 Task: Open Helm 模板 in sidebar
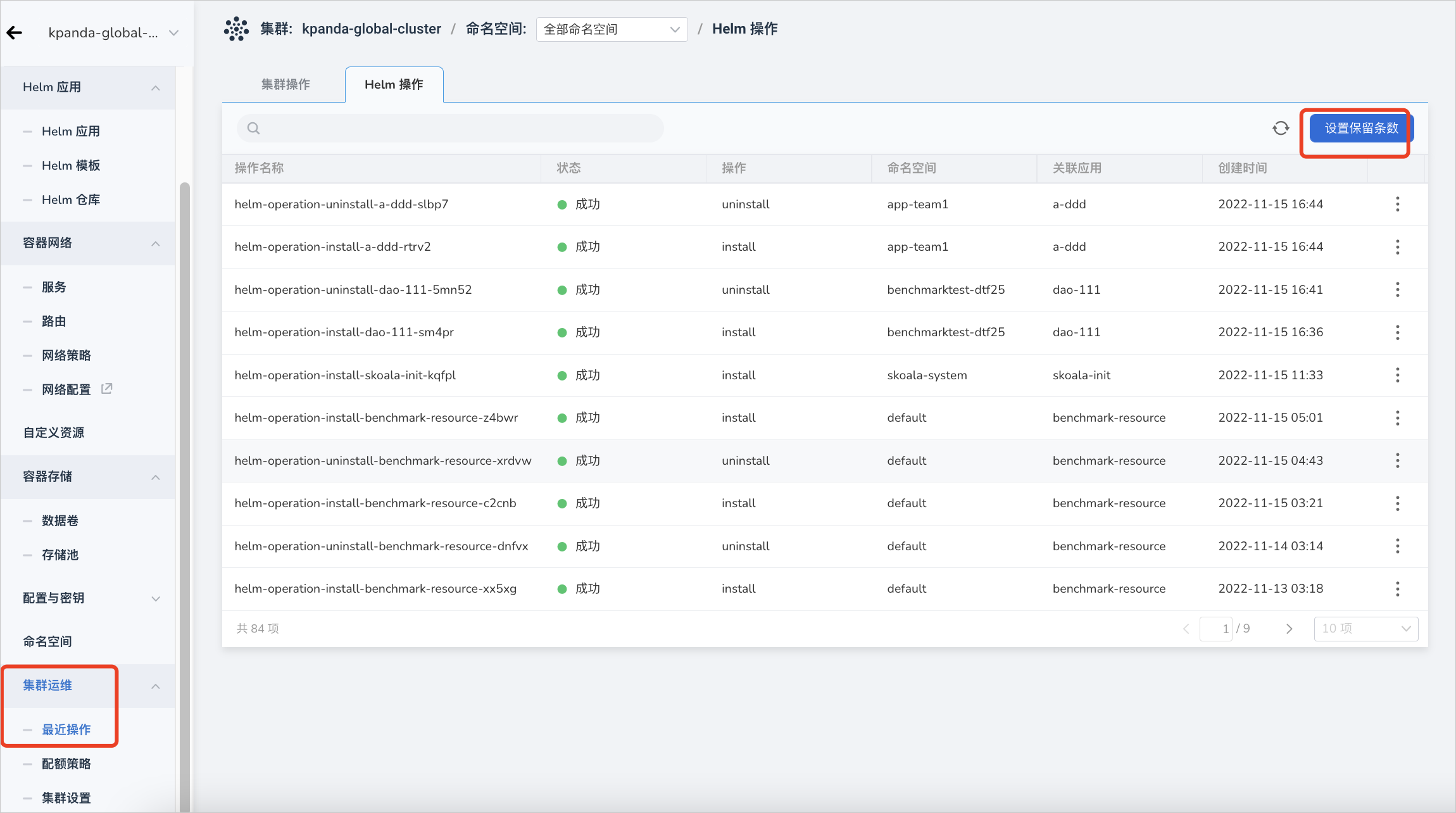[x=71, y=166]
